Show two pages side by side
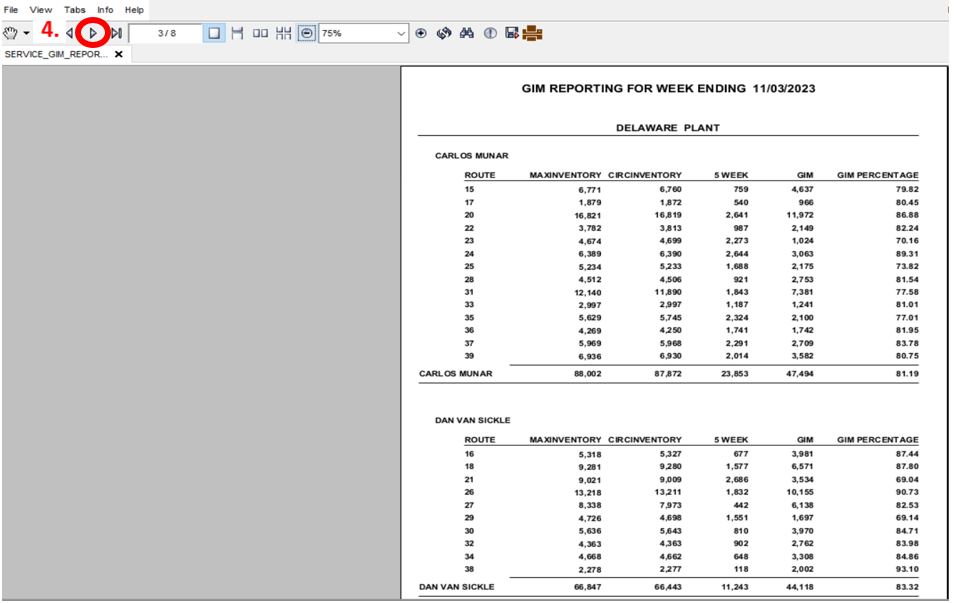The height and width of the screenshot is (603, 954). [x=260, y=33]
